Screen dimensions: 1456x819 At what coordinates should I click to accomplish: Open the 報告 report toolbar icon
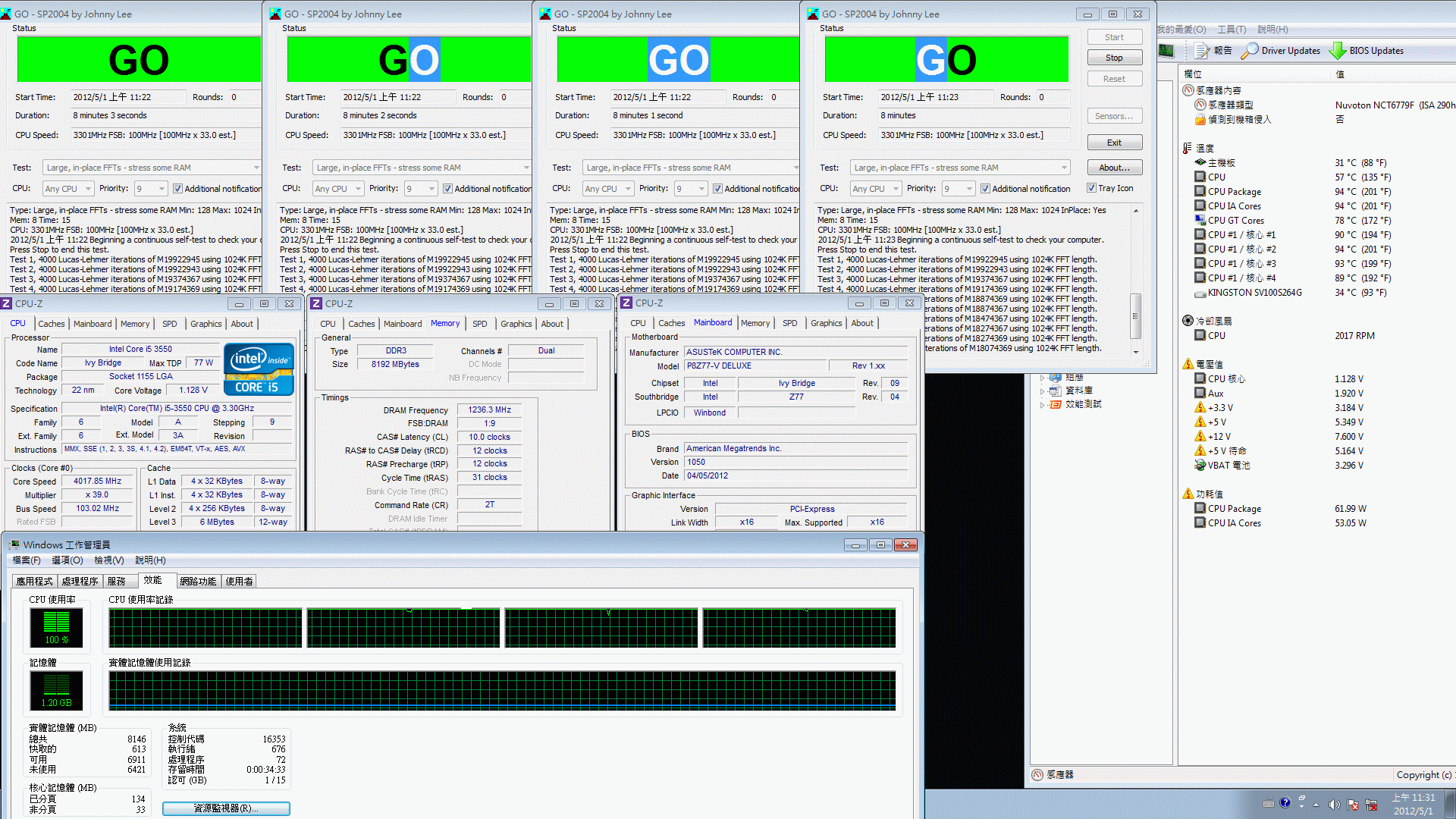point(1202,51)
